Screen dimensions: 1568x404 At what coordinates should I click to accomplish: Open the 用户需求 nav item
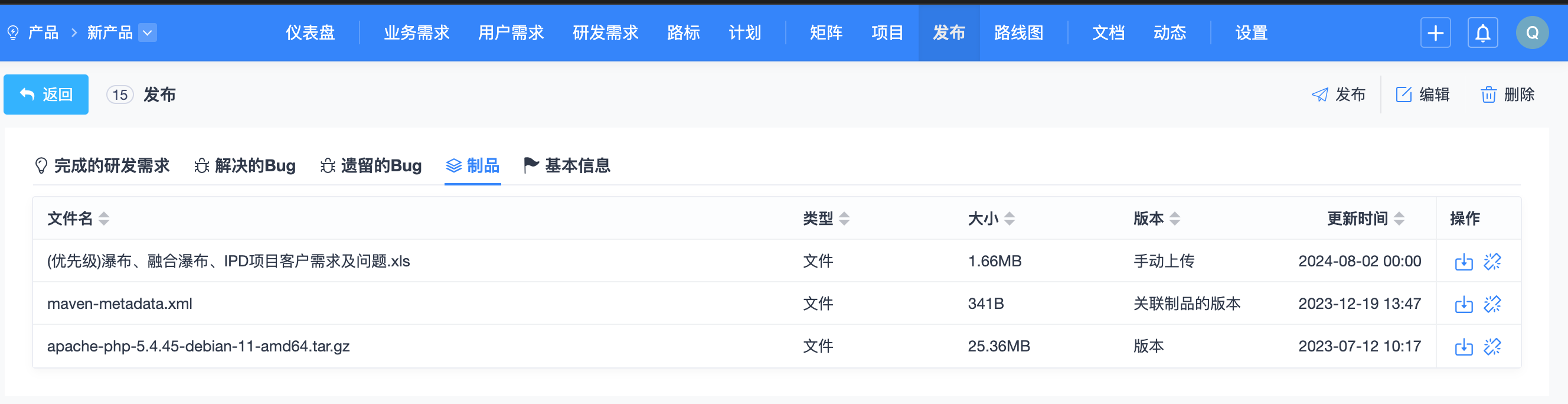511,33
